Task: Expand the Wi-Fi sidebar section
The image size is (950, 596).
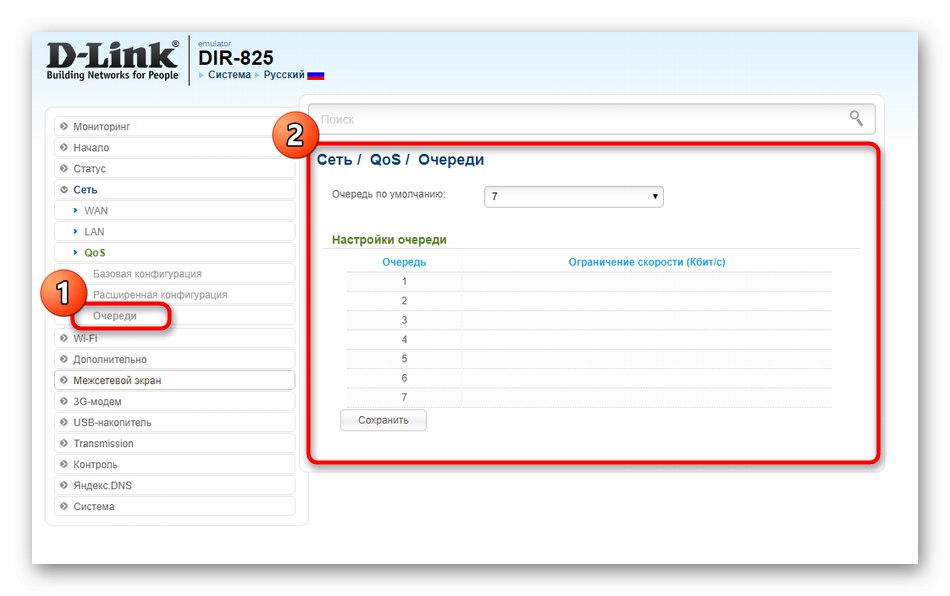Action: 174,338
